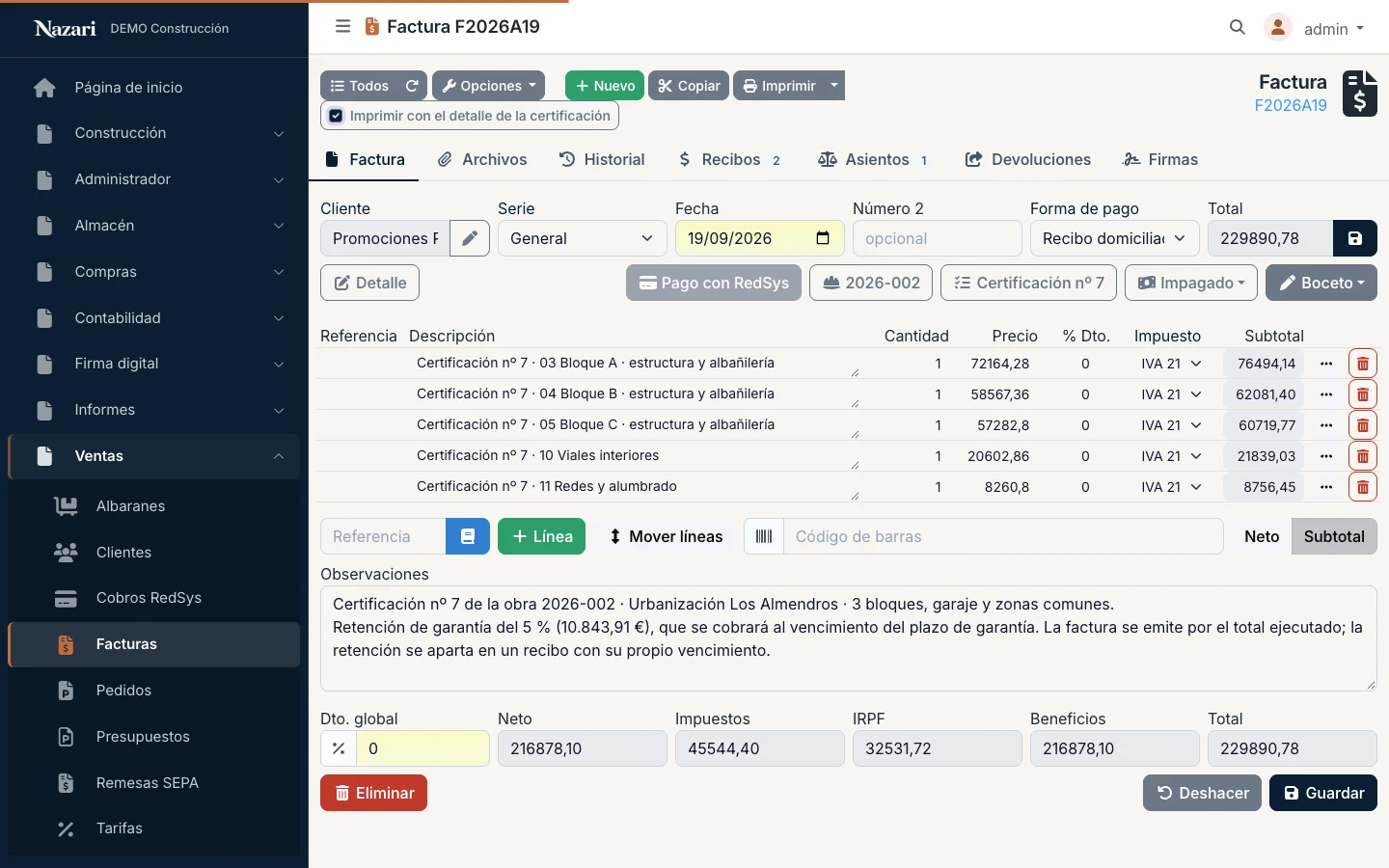Image resolution: width=1389 pixels, height=868 pixels.
Task: Select the Subtotal view toggle
Action: (1334, 536)
